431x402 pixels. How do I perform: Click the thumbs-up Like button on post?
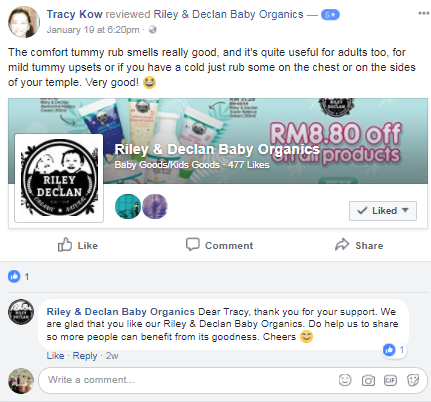tap(78, 245)
